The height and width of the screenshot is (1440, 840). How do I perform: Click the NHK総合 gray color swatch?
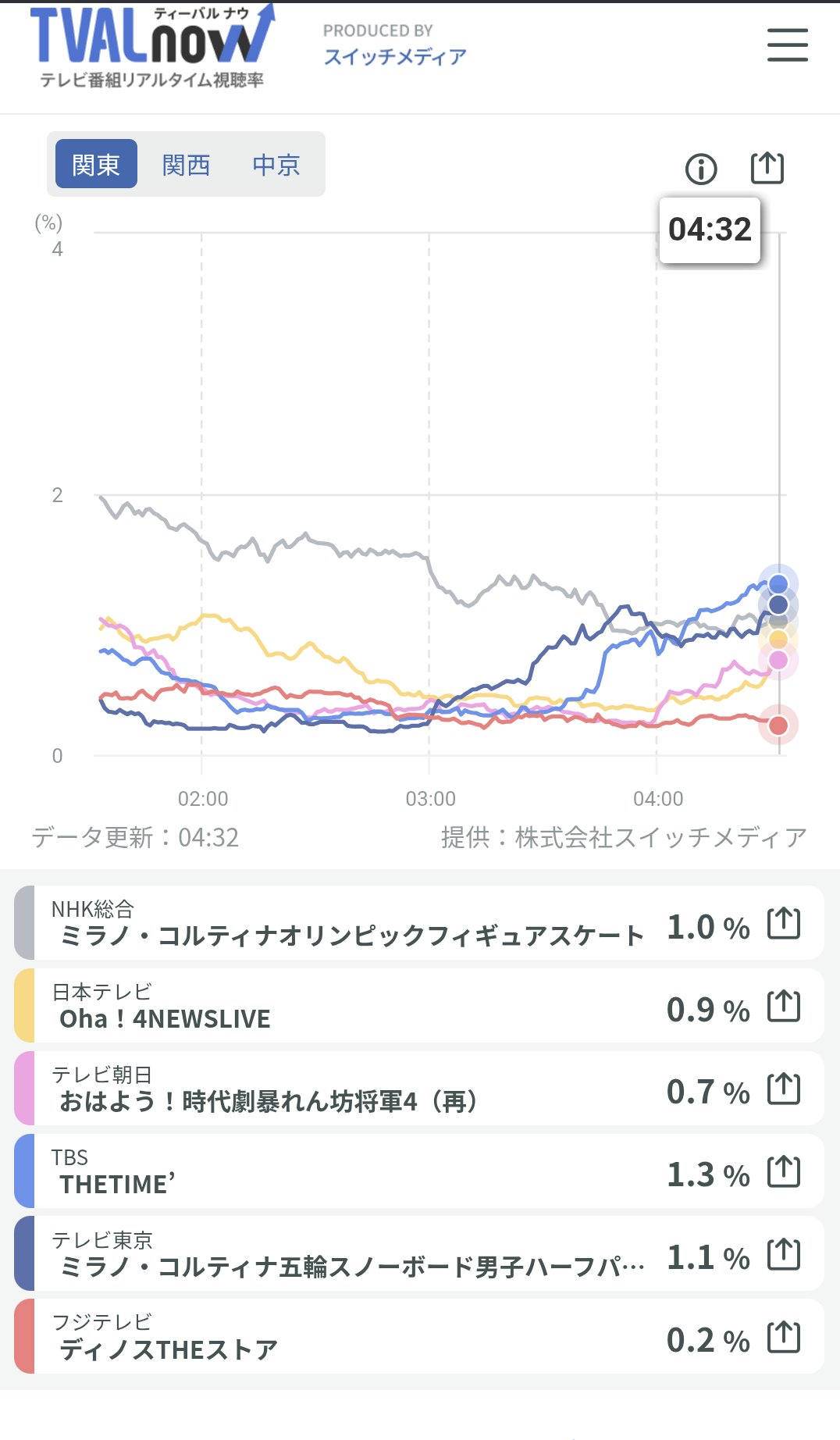[25, 922]
